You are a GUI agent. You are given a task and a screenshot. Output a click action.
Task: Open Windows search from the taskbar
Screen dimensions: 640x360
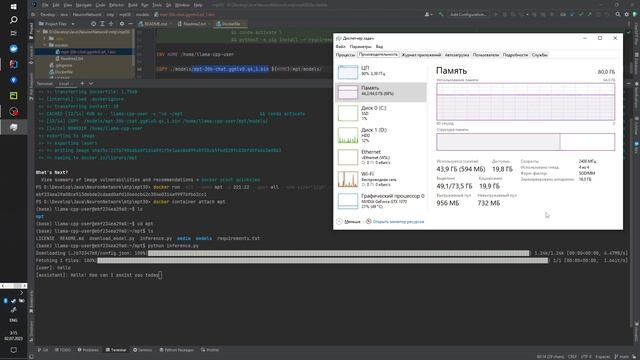point(13,20)
